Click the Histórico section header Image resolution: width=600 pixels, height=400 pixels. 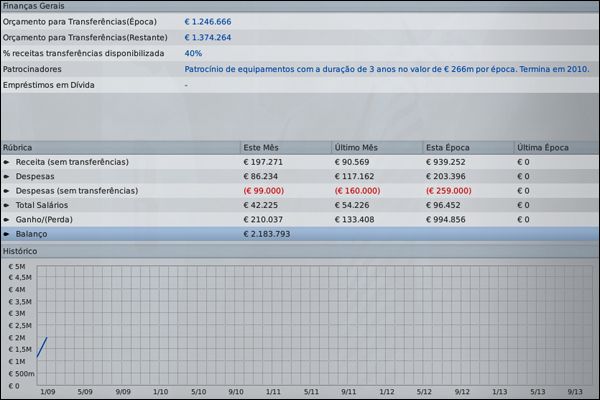300,251
